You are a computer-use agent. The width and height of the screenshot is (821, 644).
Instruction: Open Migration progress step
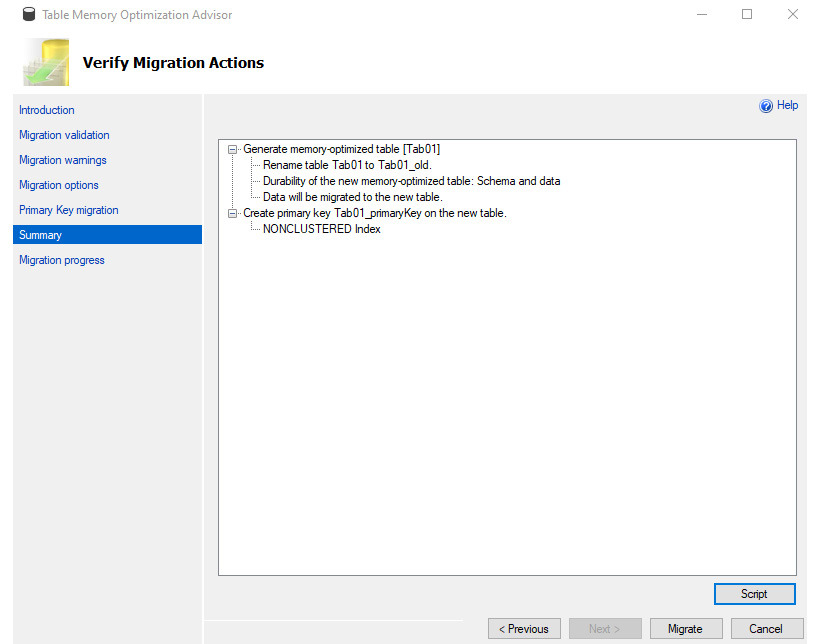pyautogui.click(x=62, y=260)
